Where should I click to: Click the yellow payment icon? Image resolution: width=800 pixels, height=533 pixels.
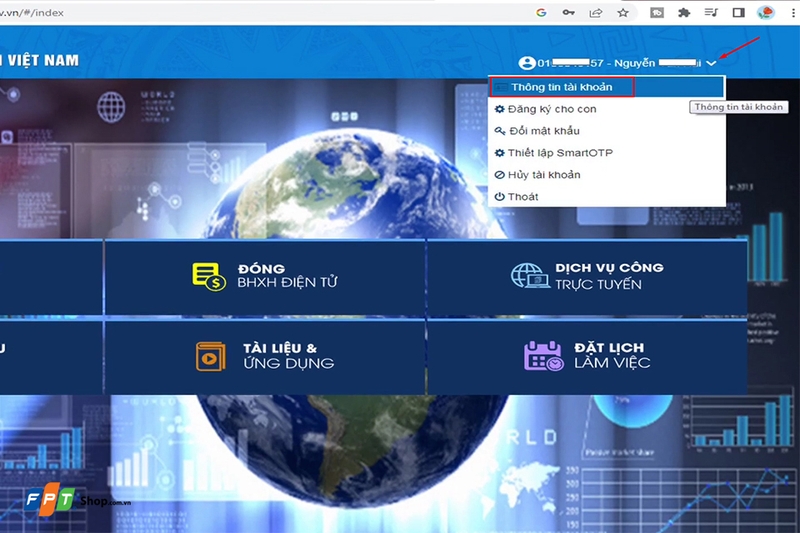209,277
